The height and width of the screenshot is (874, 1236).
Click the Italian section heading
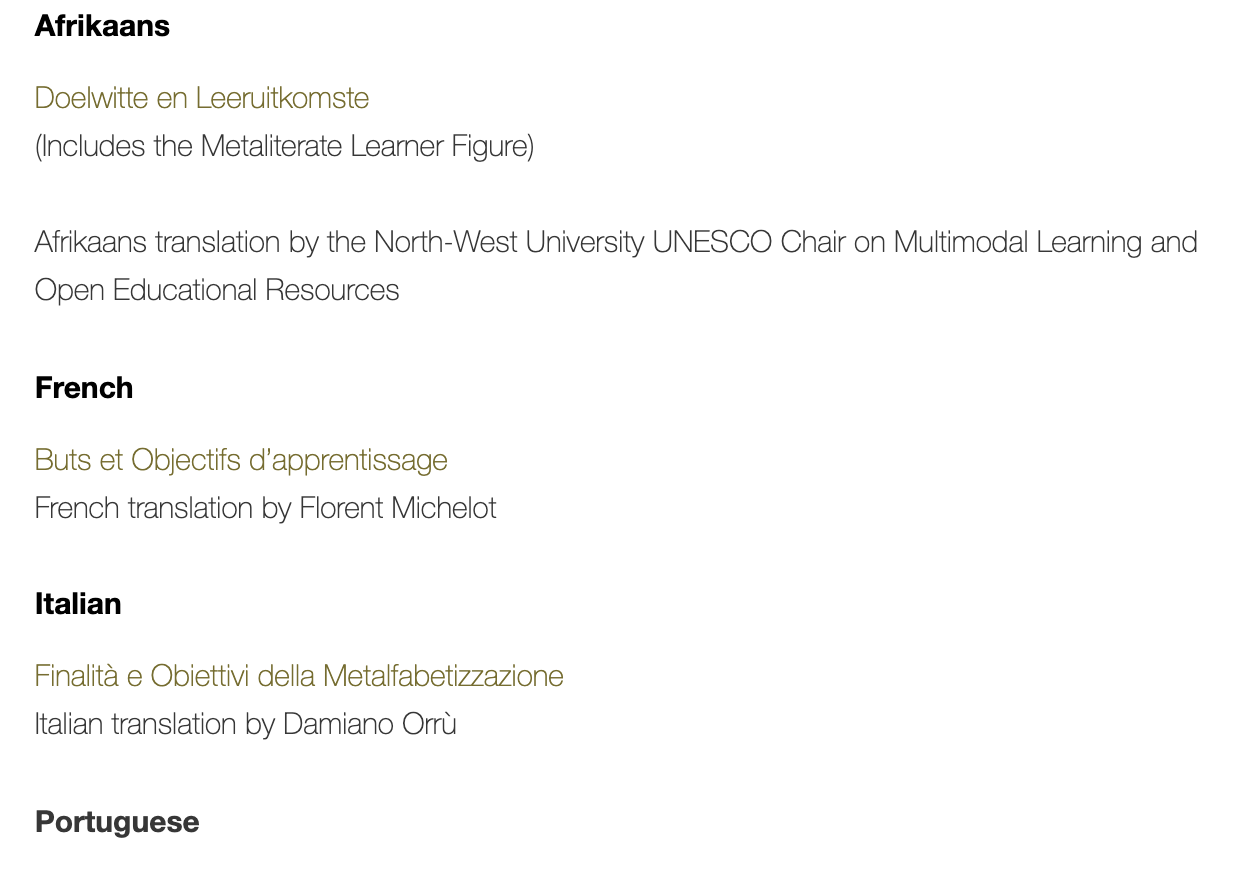(x=78, y=604)
